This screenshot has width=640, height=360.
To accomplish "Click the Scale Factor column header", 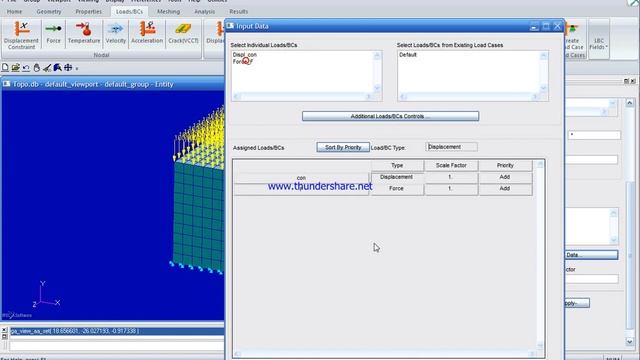I will [451, 165].
